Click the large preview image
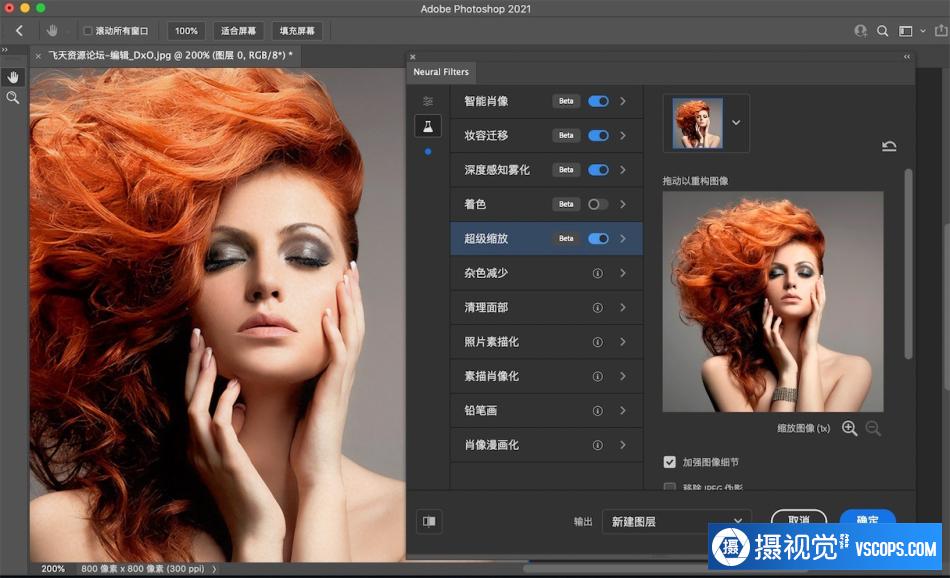 [x=772, y=302]
